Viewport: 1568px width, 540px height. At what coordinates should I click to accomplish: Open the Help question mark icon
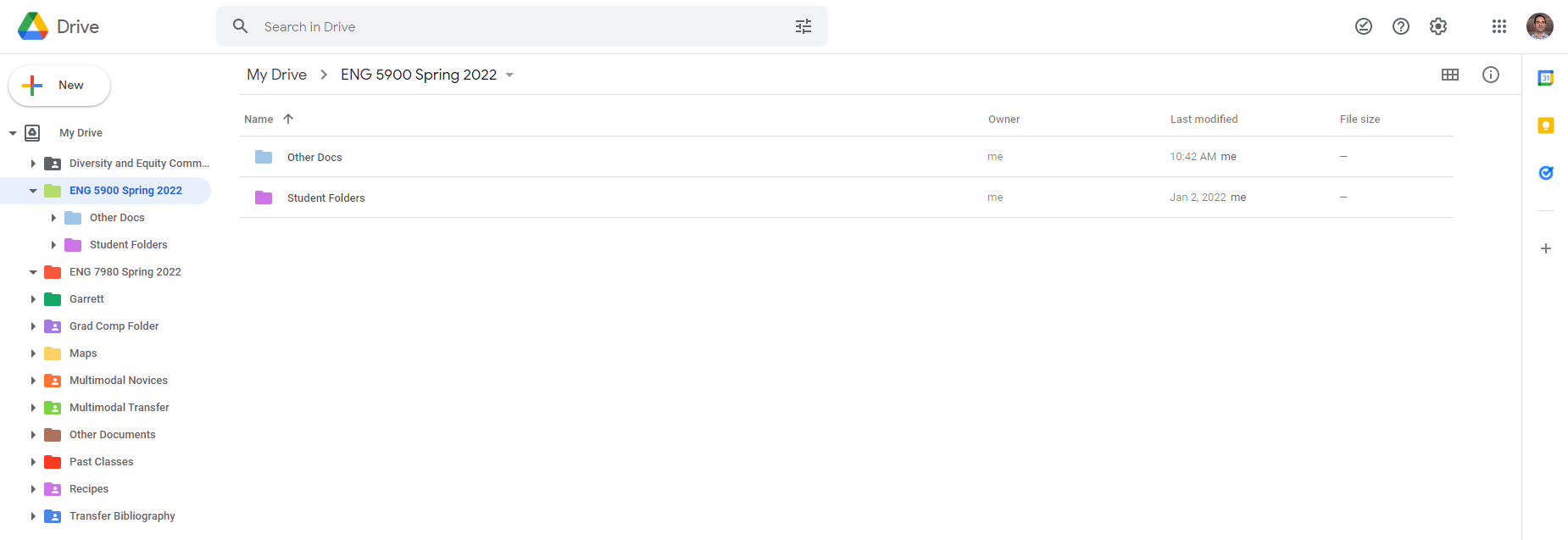1401,26
